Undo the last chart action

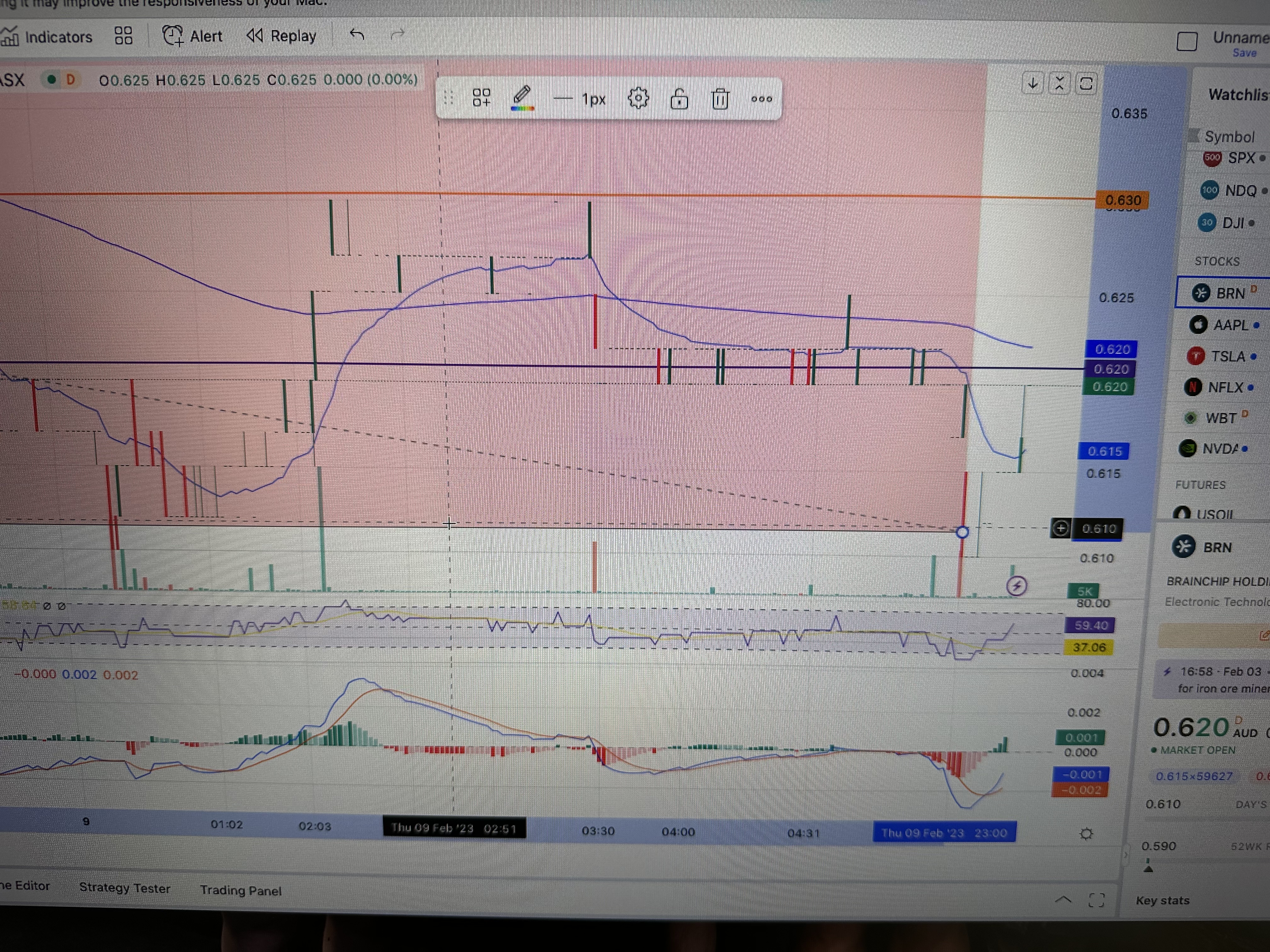[x=357, y=35]
